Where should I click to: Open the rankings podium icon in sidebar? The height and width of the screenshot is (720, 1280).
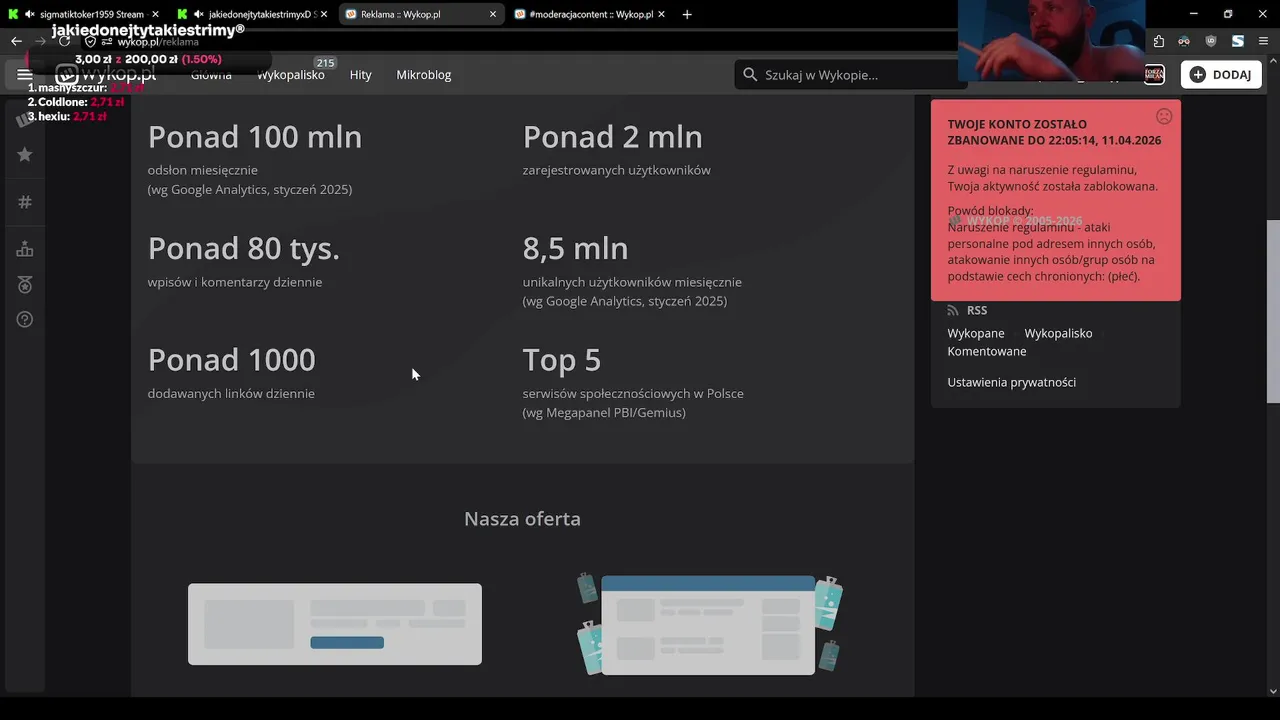[25, 249]
